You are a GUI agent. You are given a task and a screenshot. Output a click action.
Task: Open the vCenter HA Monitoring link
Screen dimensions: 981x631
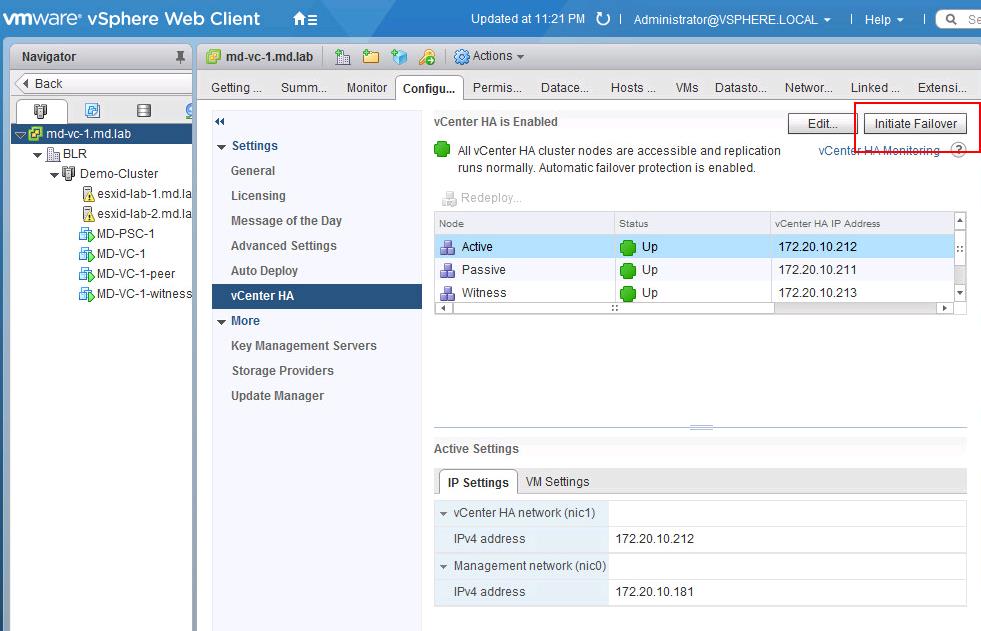coord(878,150)
